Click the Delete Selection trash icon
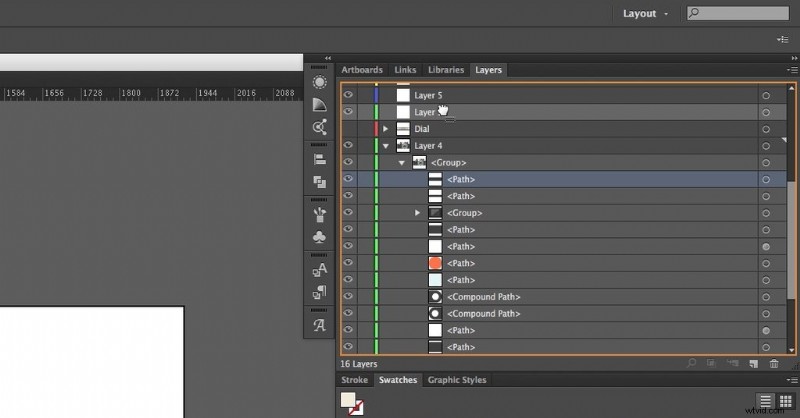Screen dimensions: 800x418 774,363
